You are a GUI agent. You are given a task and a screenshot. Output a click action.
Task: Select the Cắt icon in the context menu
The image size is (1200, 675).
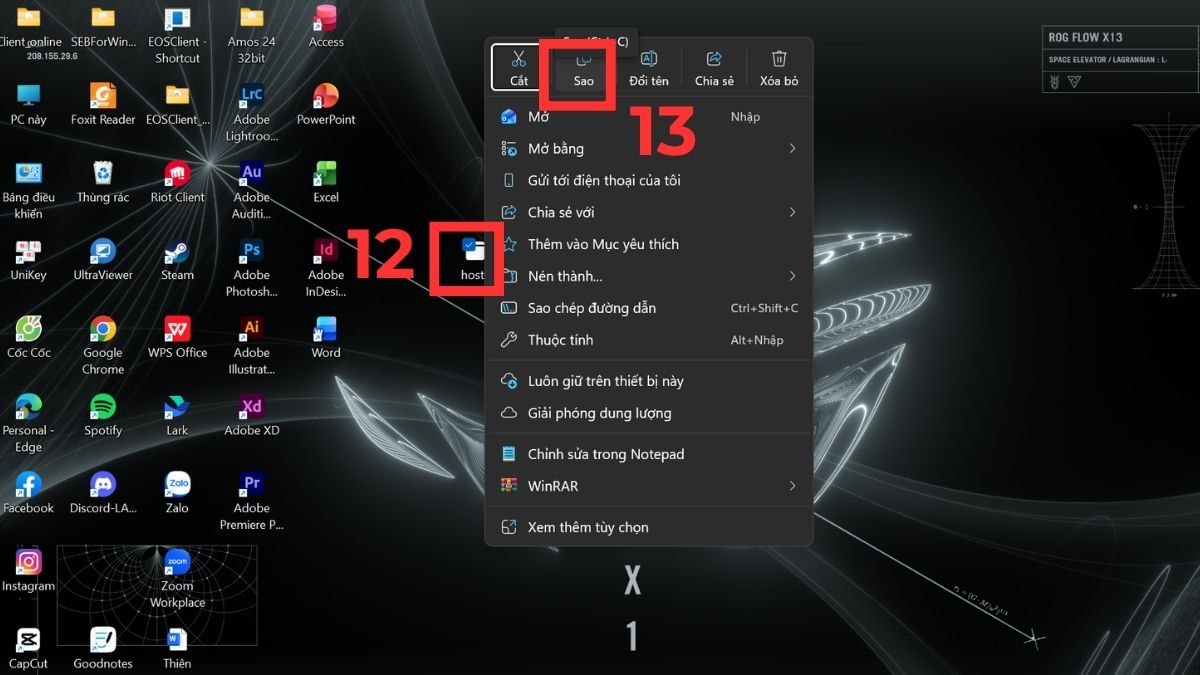point(517,63)
